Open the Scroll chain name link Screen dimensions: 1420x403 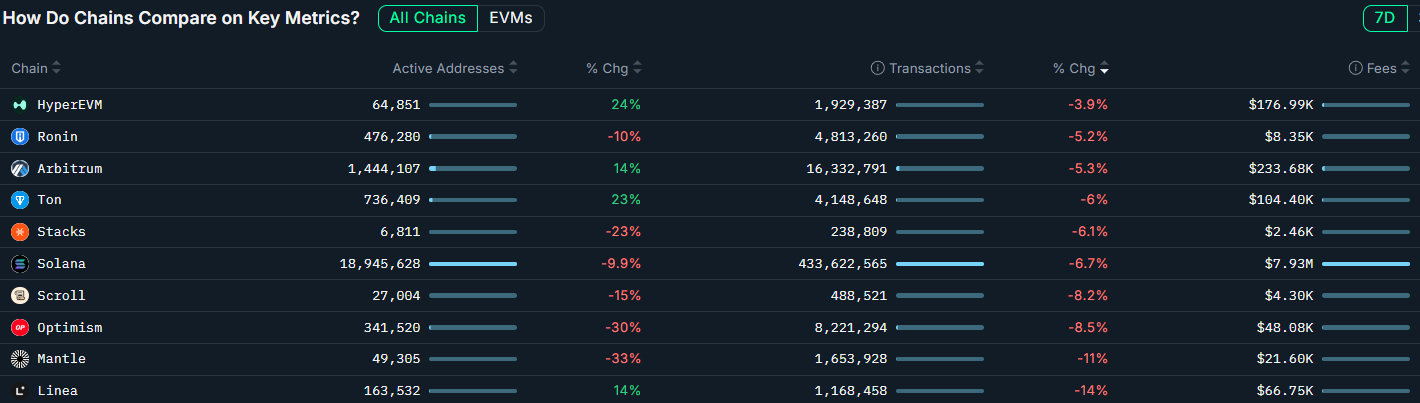61,296
